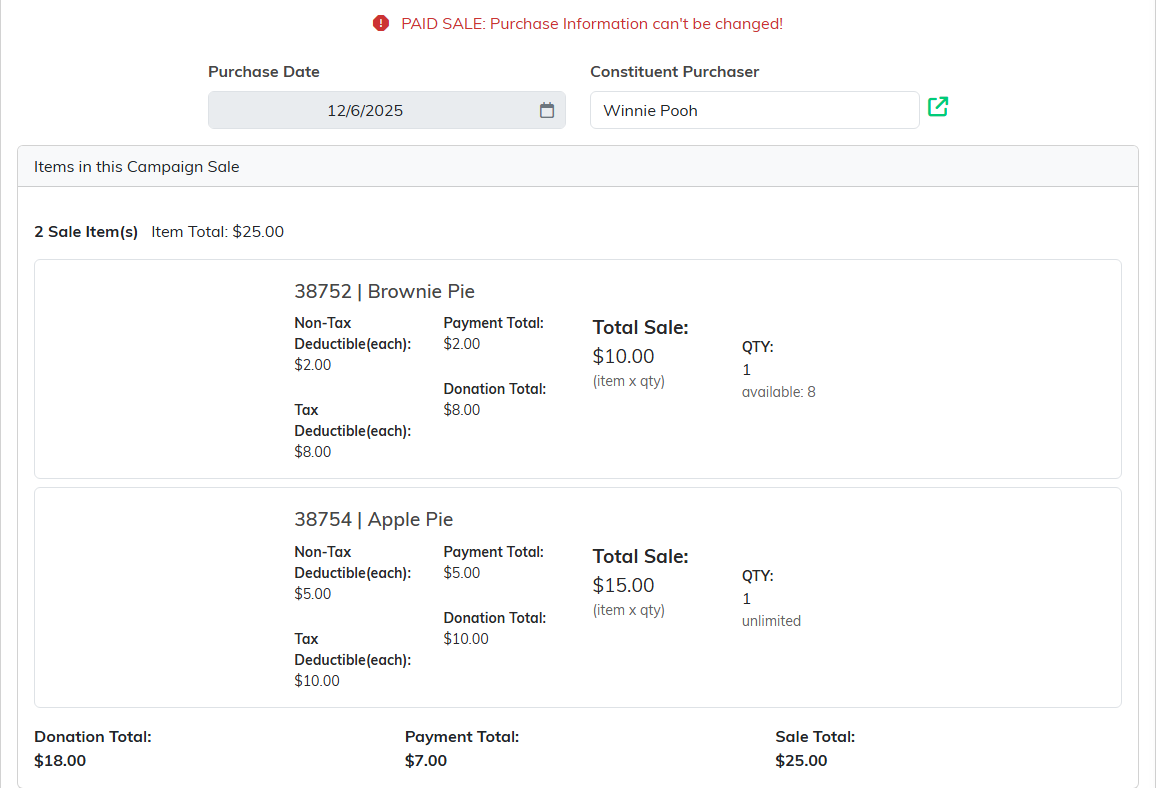Viewport: 1156px width, 788px height.
Task: Click the 38752 | Brownie Pie title
Action: coord(384,291)
